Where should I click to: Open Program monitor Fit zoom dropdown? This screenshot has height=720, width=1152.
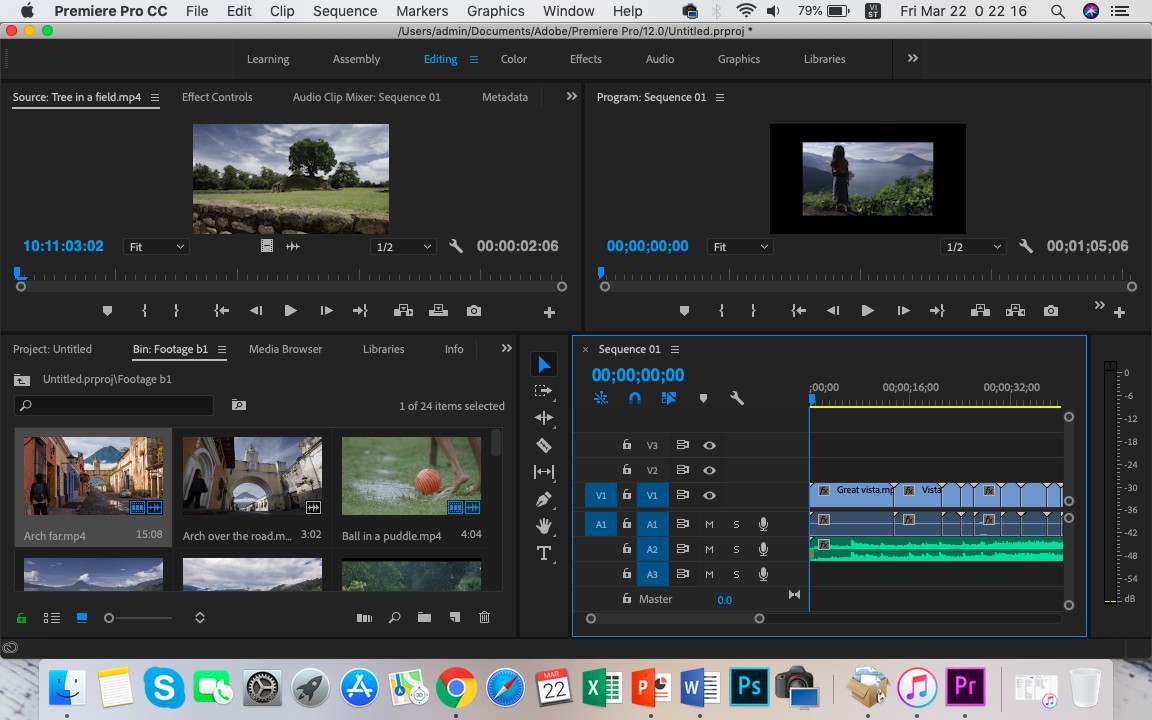[x=741, y=247]
